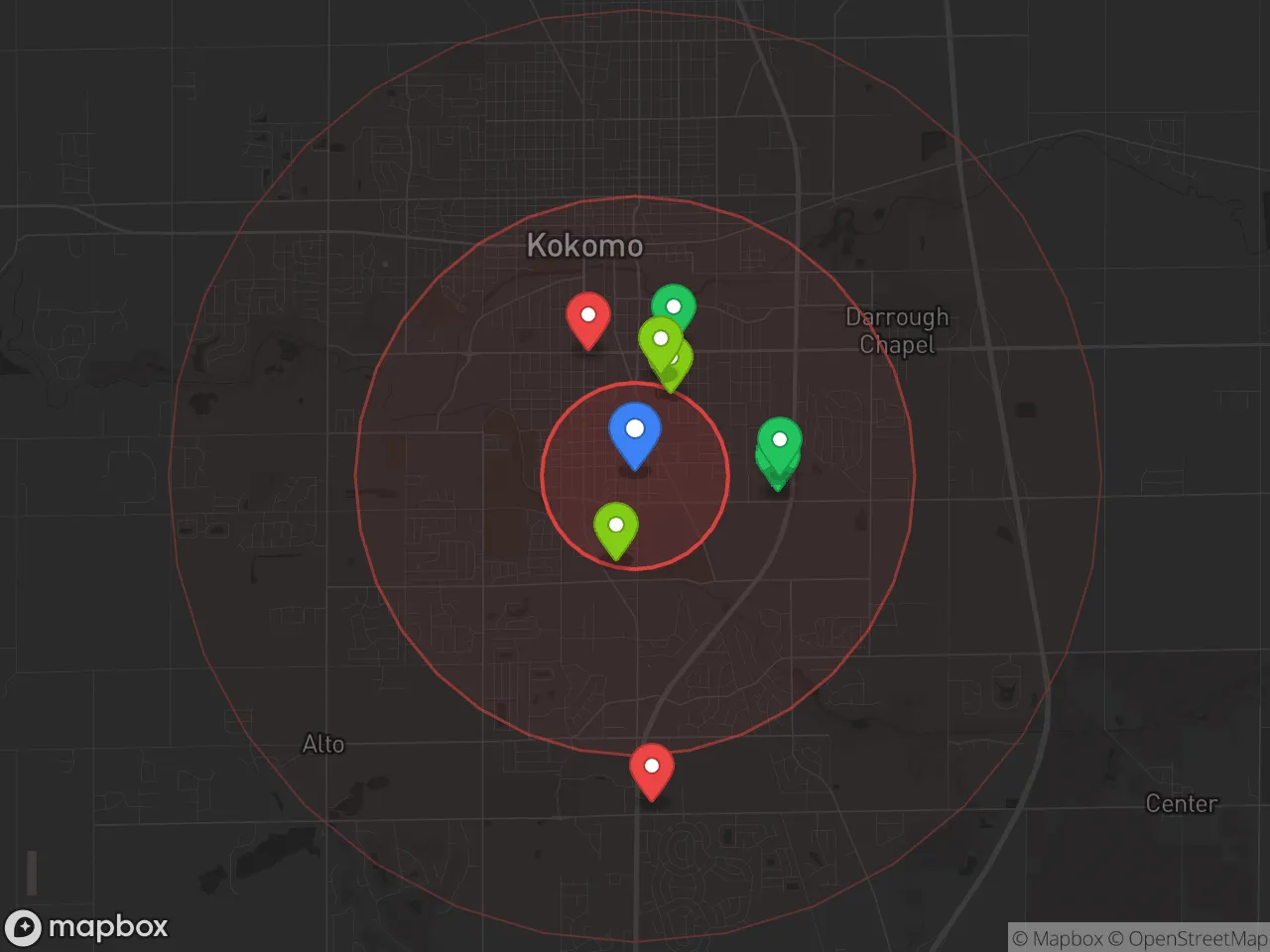Click the white dot of the bottom red marker

pos(652,766)
